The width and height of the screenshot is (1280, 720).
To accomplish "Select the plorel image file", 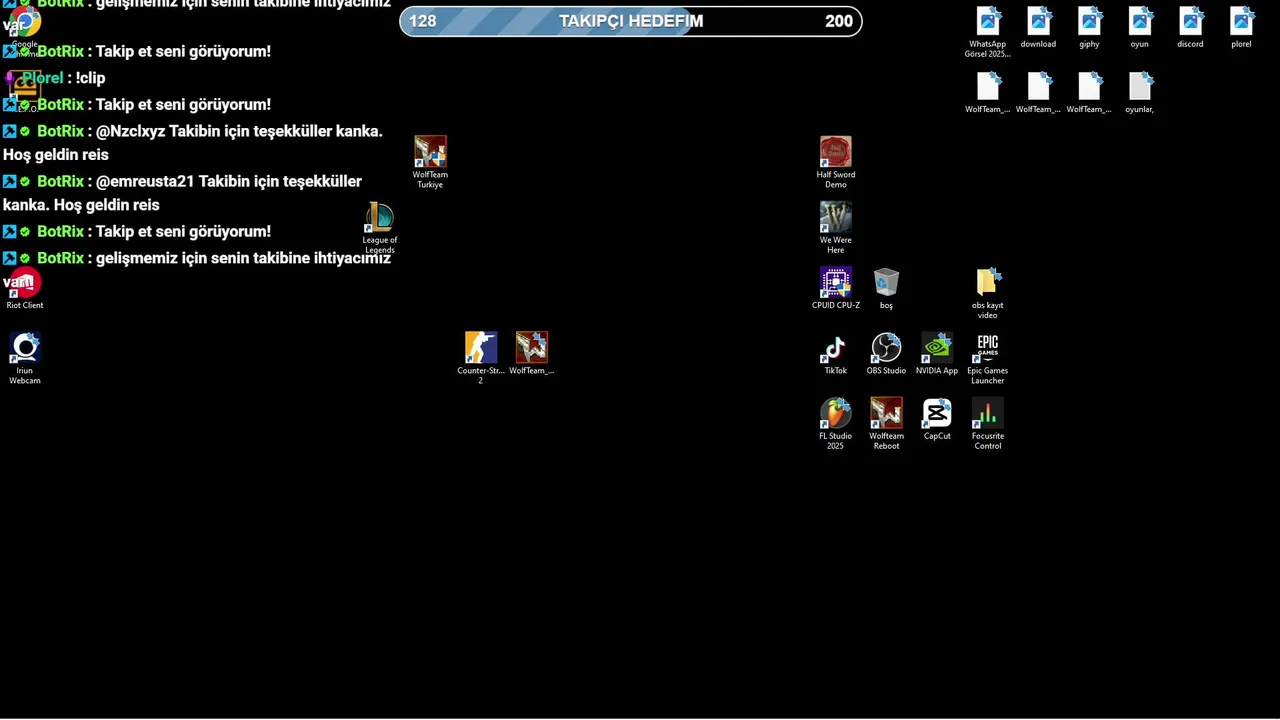I will tap(1242, 27).
